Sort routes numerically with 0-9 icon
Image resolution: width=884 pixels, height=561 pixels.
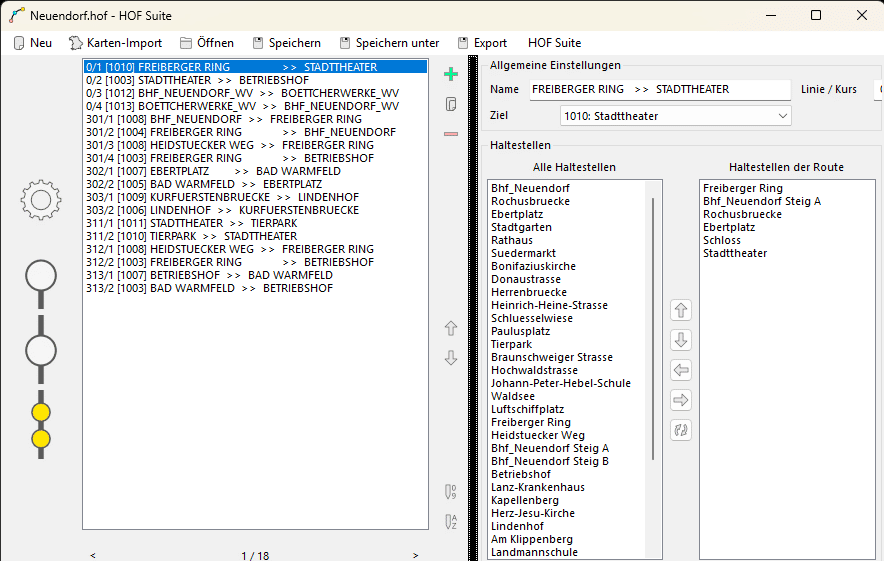tap(451, 491)
